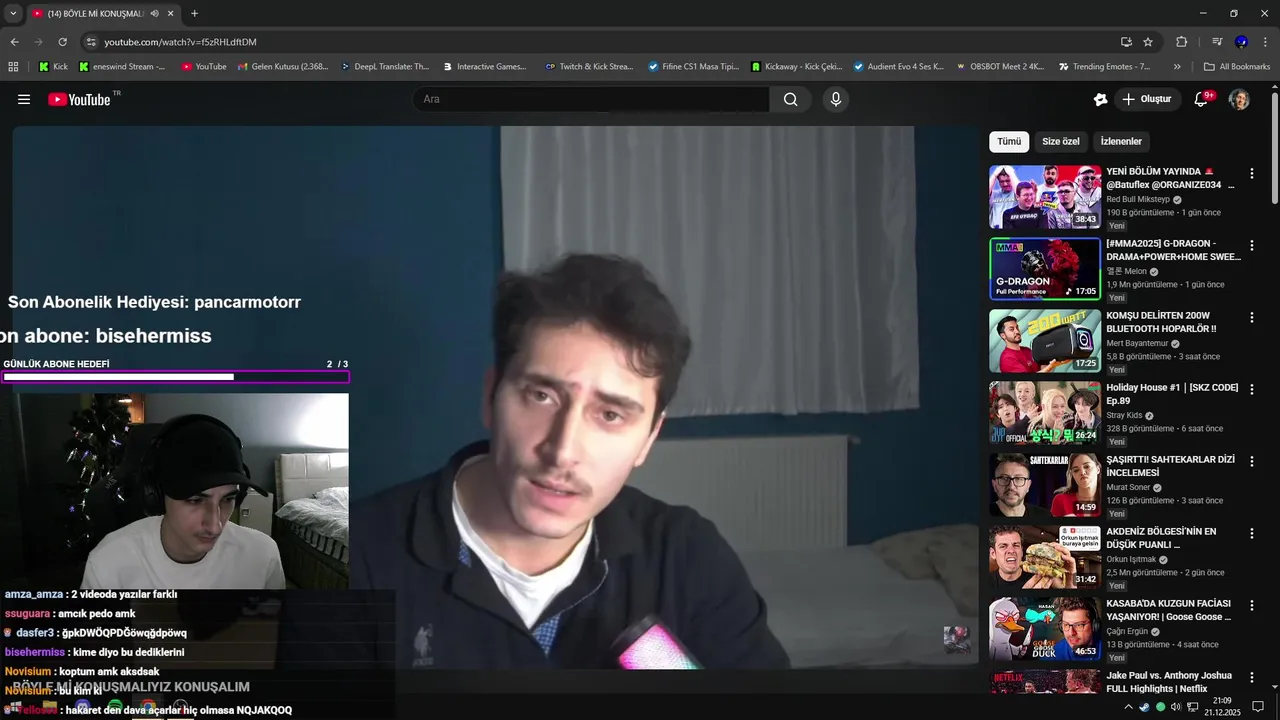This screenshot has width=1280, height=720.
Task: Go back with the browser back arrow
Action: tap(14, 42)
